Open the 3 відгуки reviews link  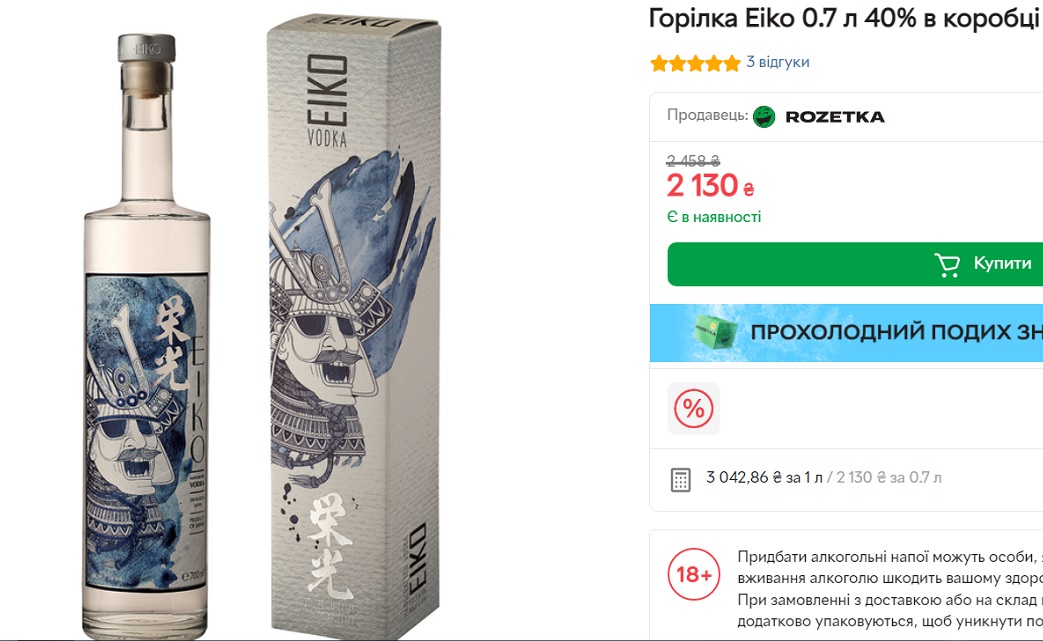click(x=778, y=62)
